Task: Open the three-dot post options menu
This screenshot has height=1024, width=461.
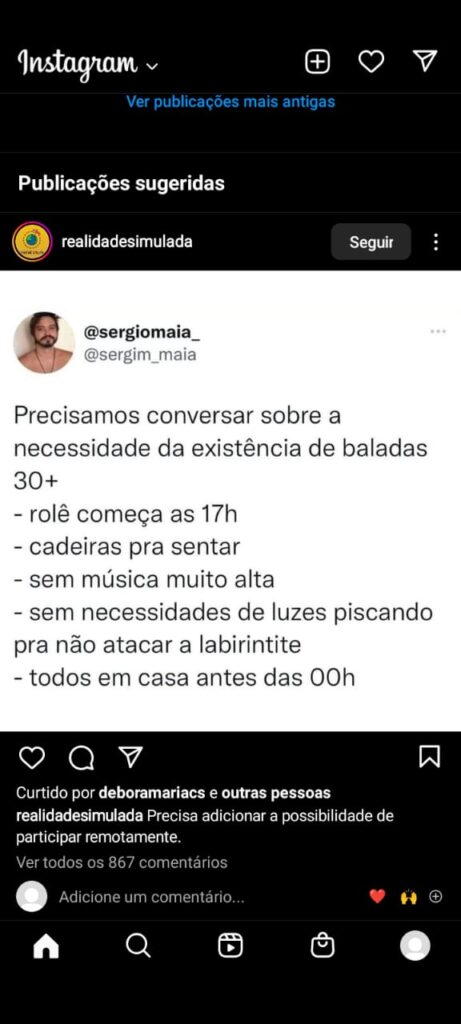Action: click(x=436, y=242)
